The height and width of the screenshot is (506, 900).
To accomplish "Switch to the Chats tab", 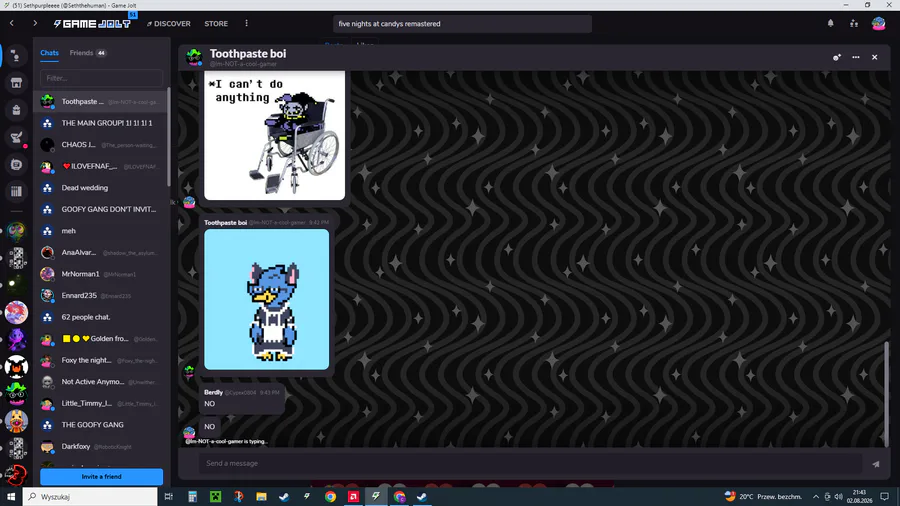I will pos(49,53).
